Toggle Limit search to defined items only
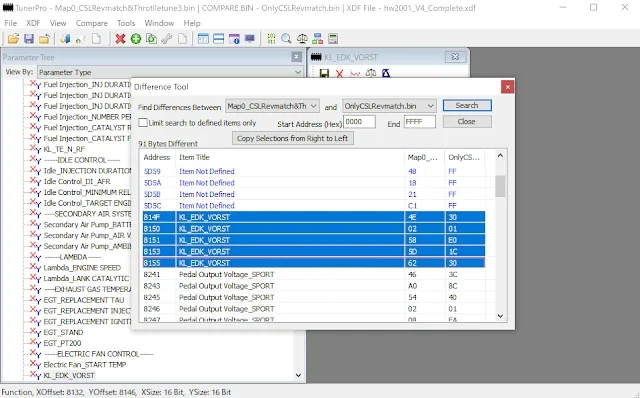This screenshot has height=398, width=640. (143, 122)
